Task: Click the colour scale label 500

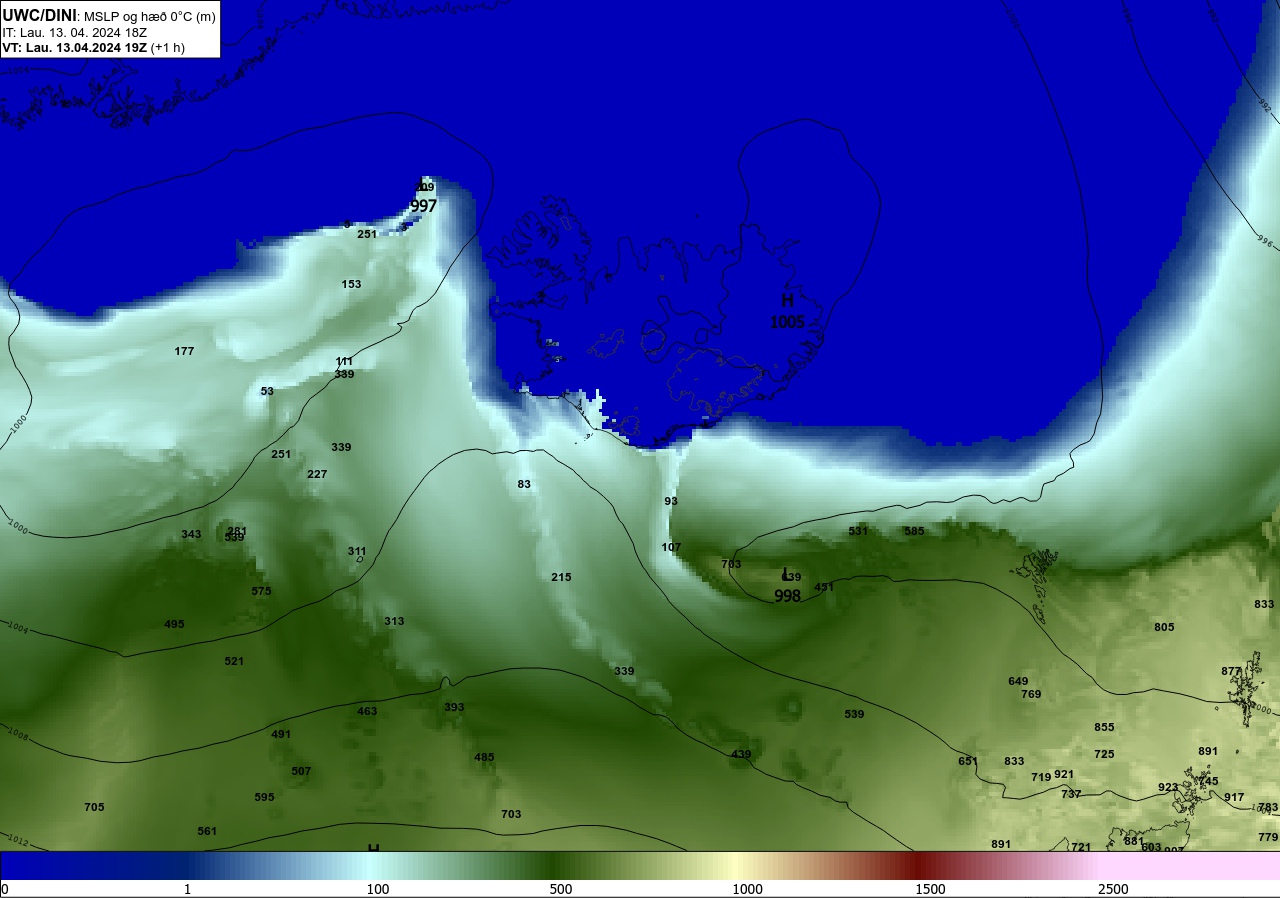Action: pyautogui.click(x=561, y=889)
